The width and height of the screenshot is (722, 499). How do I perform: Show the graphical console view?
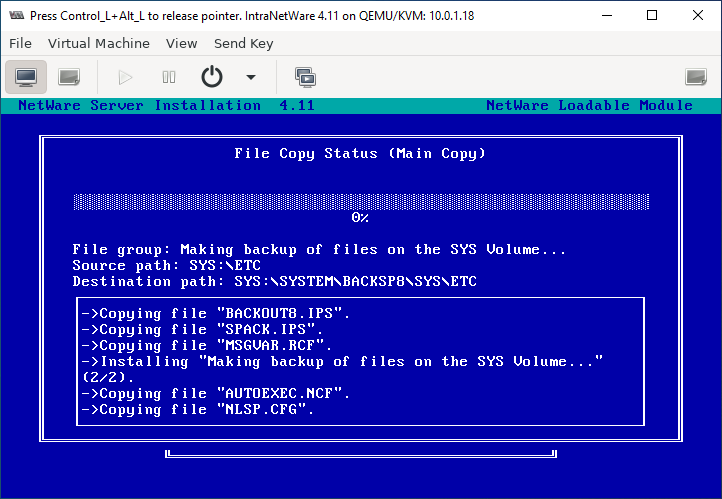click(26, 77)
